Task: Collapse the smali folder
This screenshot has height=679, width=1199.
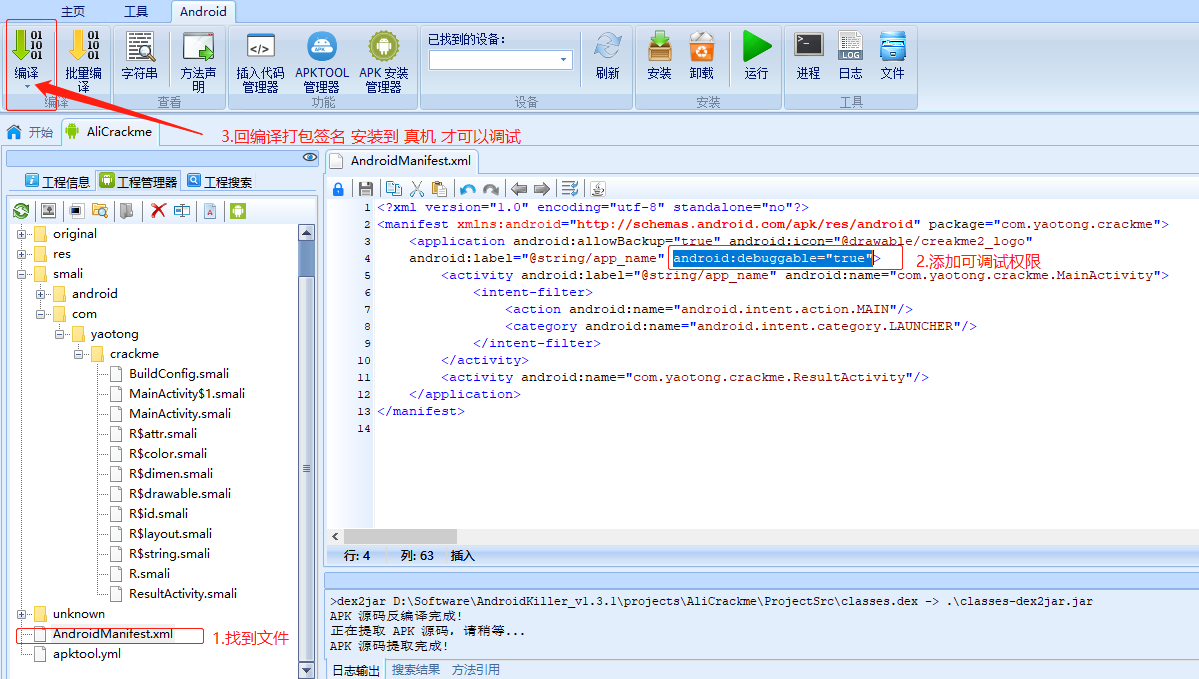Action: [x=21, y=274]
